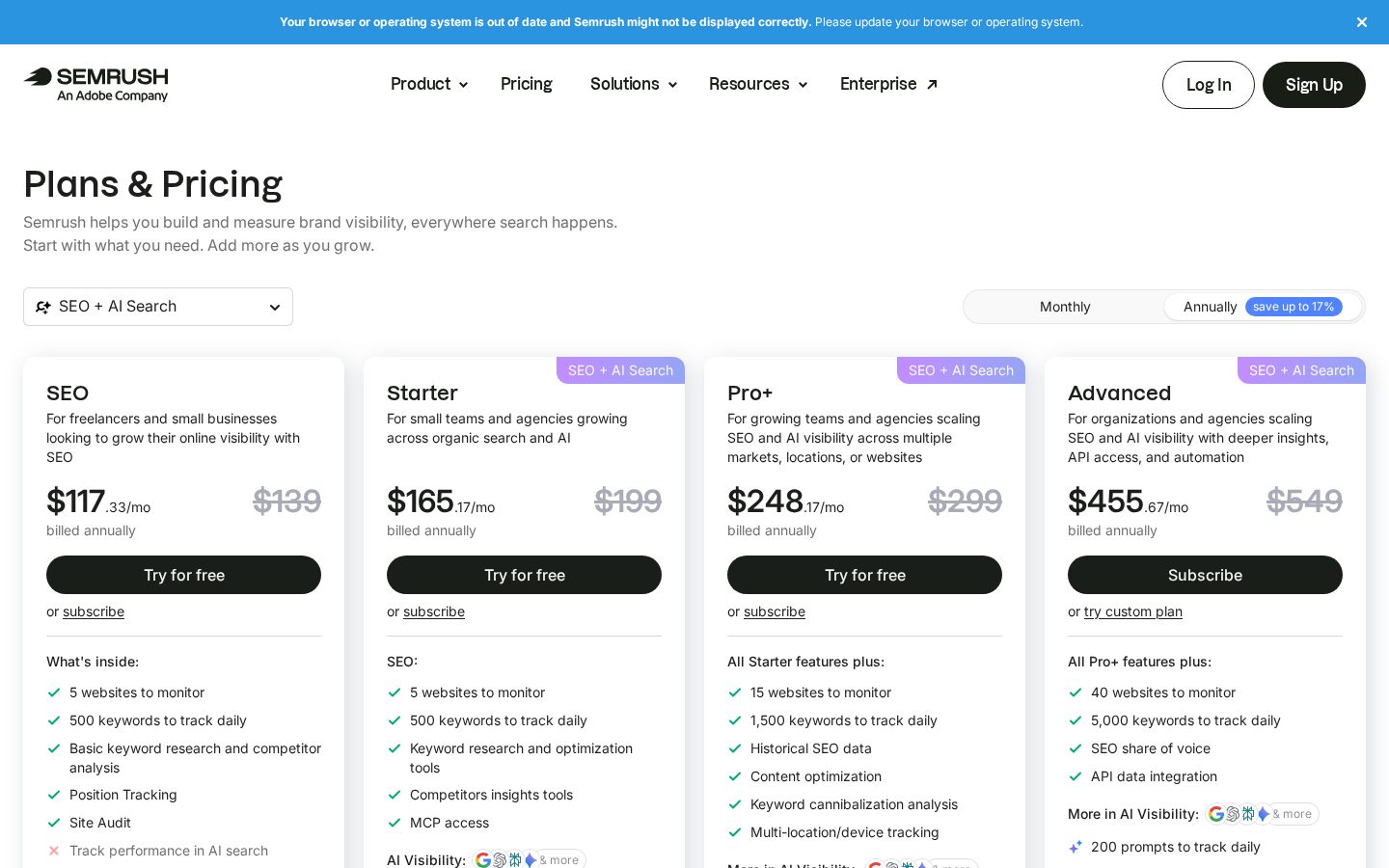Click checkmark beside 40 websites to monitor

click(x=1076, y=692)
